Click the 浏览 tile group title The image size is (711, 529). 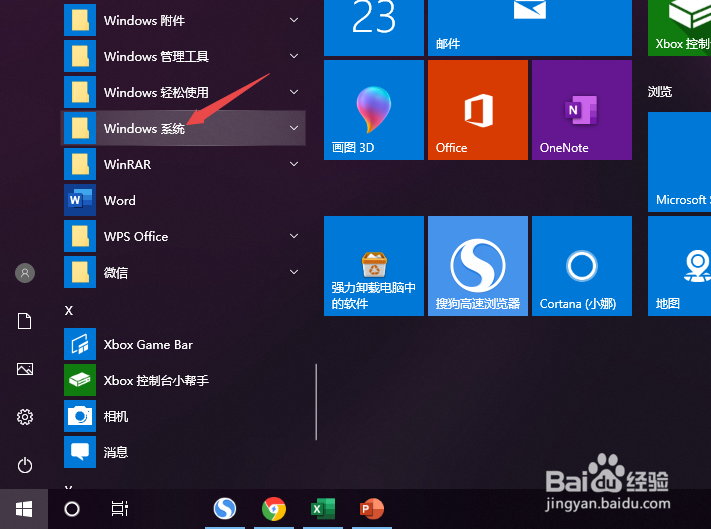[x=660, y=92]
